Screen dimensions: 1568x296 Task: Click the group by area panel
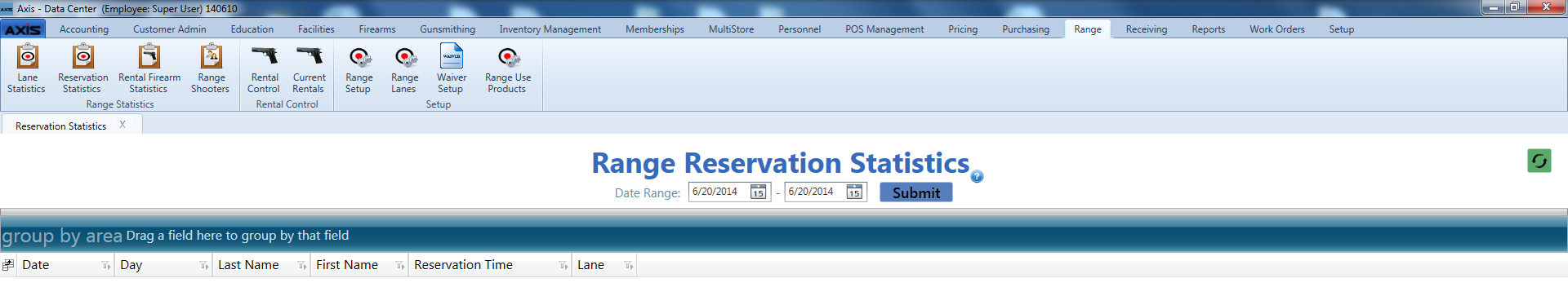coord(784,236)
